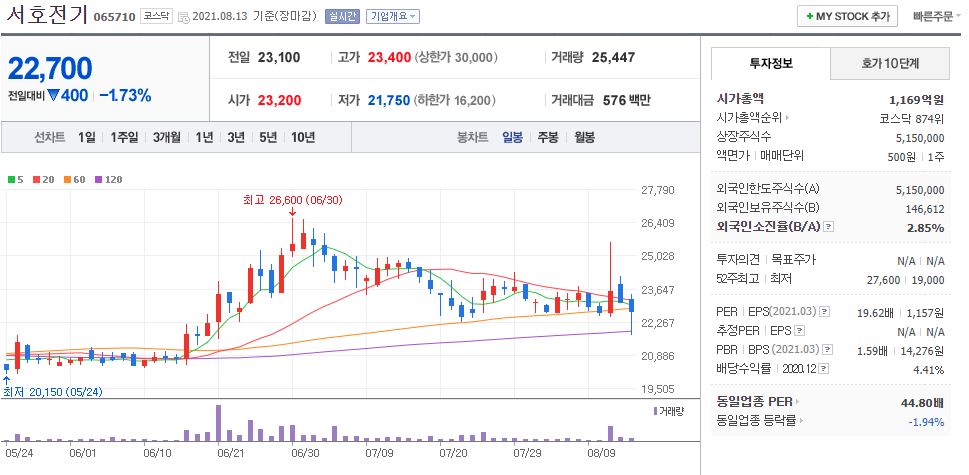Viewport: 969px width, 475px height.
Task: Expand the 기업개요 dropdown
Action: click(392, 17)
